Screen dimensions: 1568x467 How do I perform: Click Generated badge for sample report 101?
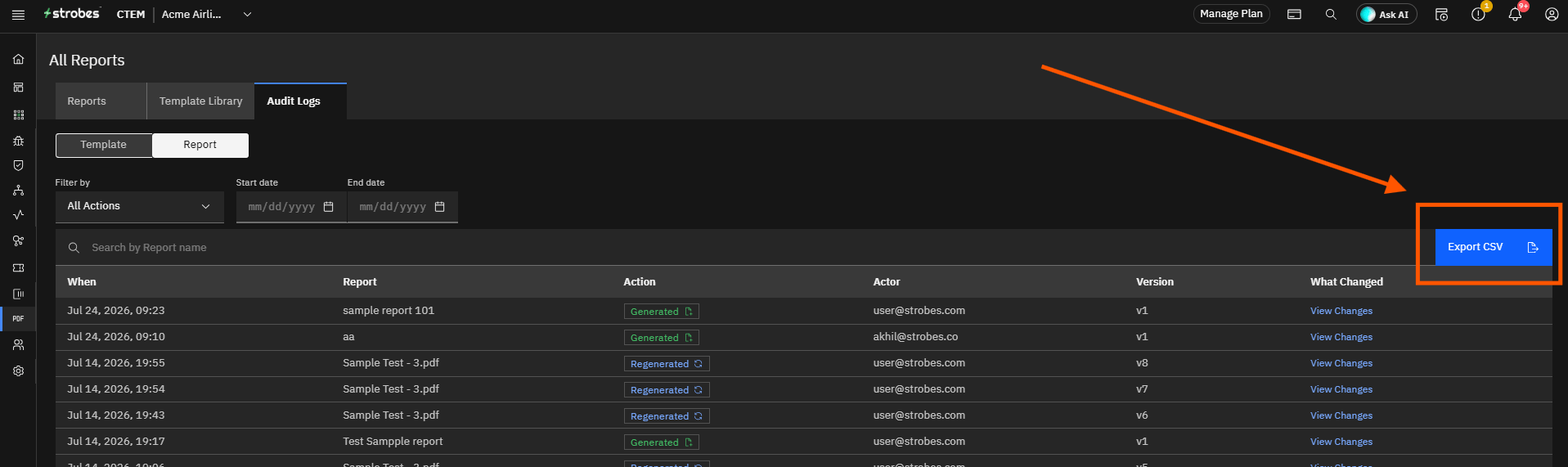[661, 312]
